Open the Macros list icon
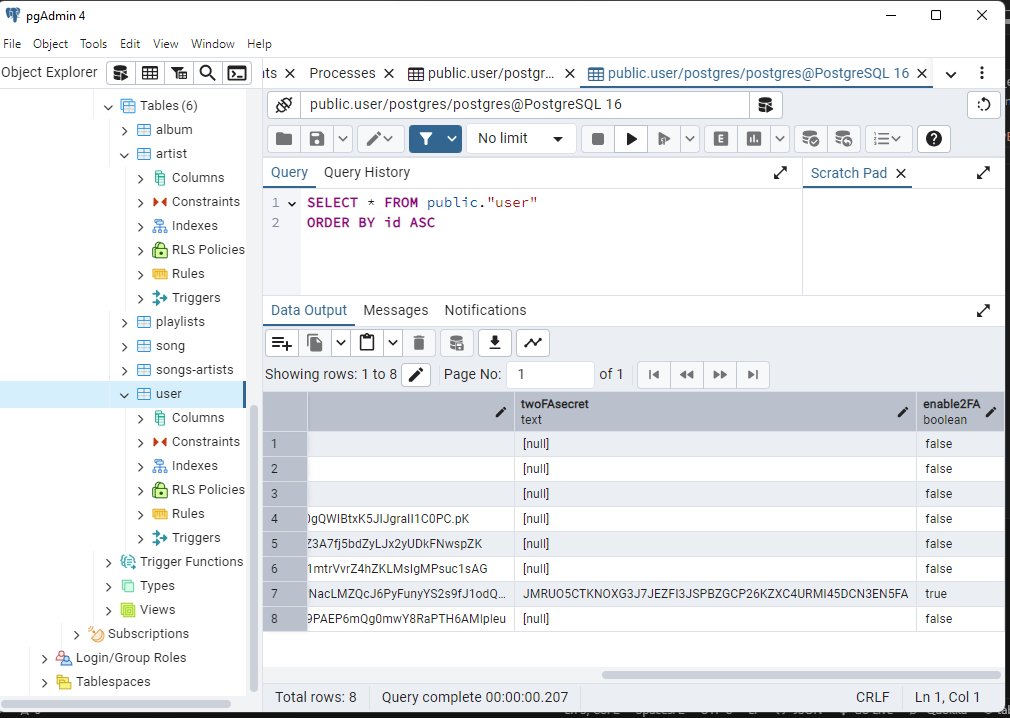Screen dimensions: 1010x718 [x=888, y=138]
